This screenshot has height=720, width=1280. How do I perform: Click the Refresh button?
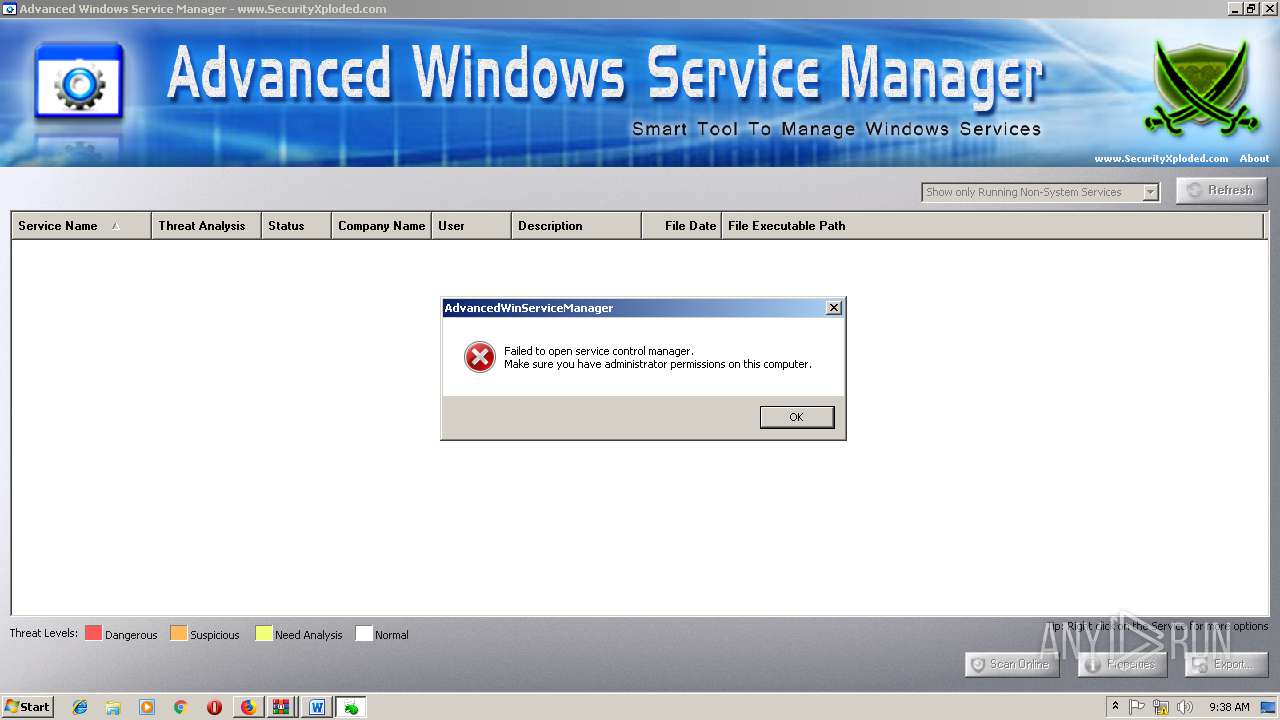pos(1221,190)
